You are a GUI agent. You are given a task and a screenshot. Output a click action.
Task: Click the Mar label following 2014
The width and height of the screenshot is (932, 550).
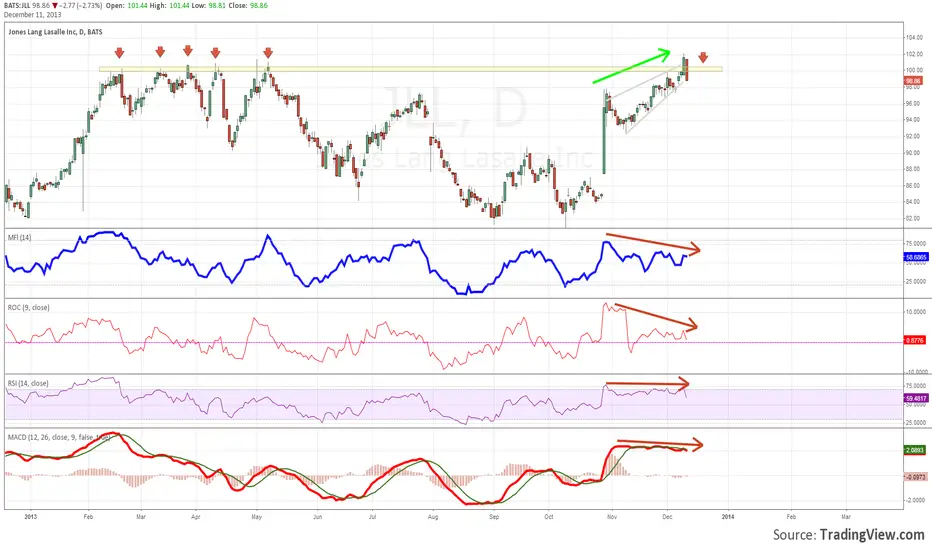pyautogui.click(x=846, y=517)
